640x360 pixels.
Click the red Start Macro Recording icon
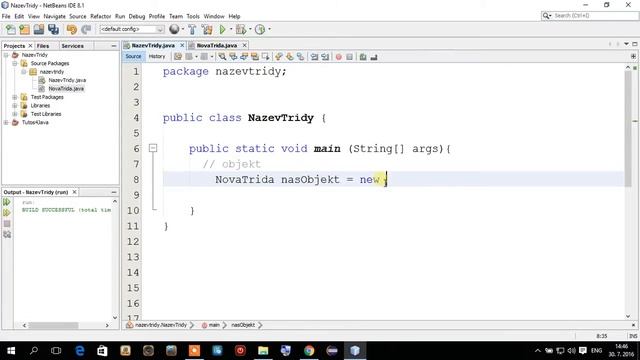(338, 57)
